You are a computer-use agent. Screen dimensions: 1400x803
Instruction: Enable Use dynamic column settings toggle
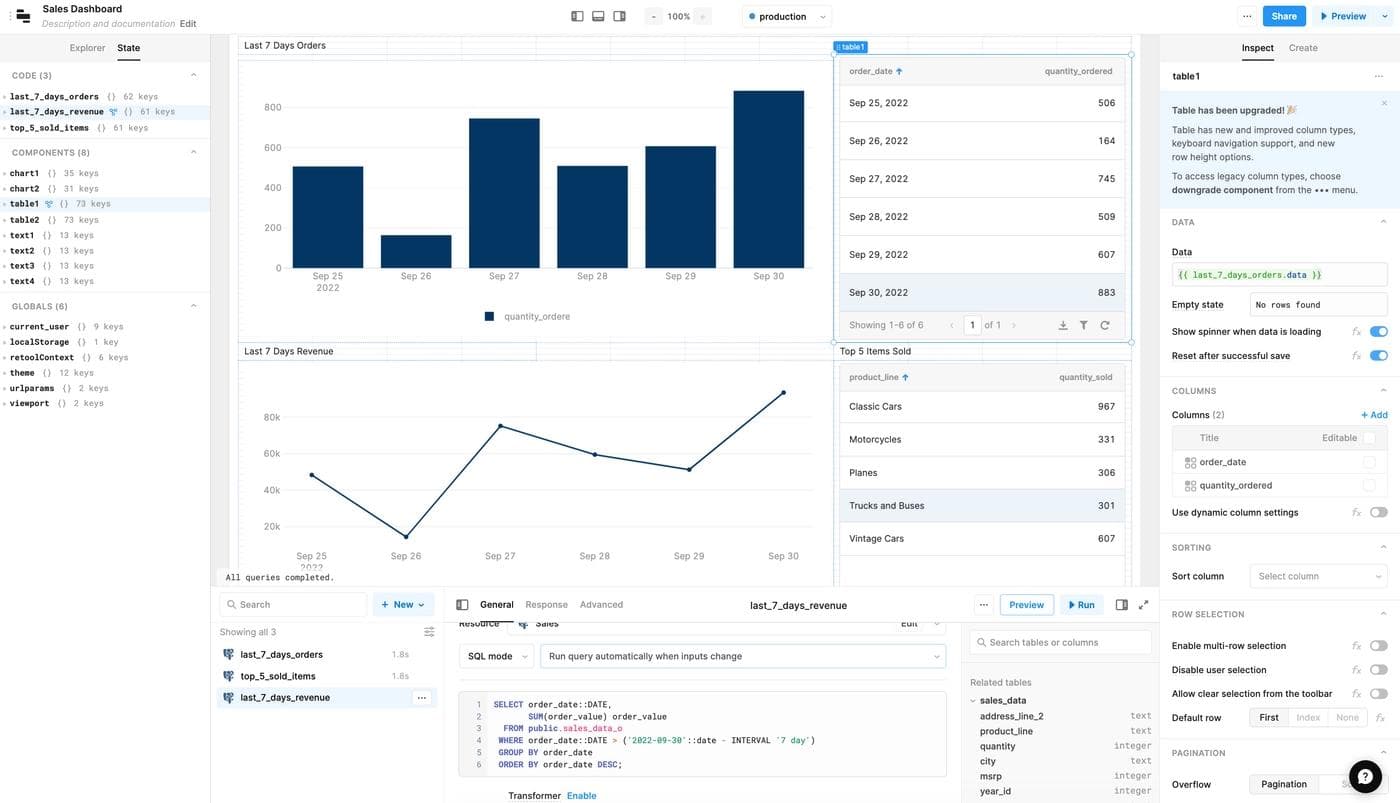click(1378, 513)
